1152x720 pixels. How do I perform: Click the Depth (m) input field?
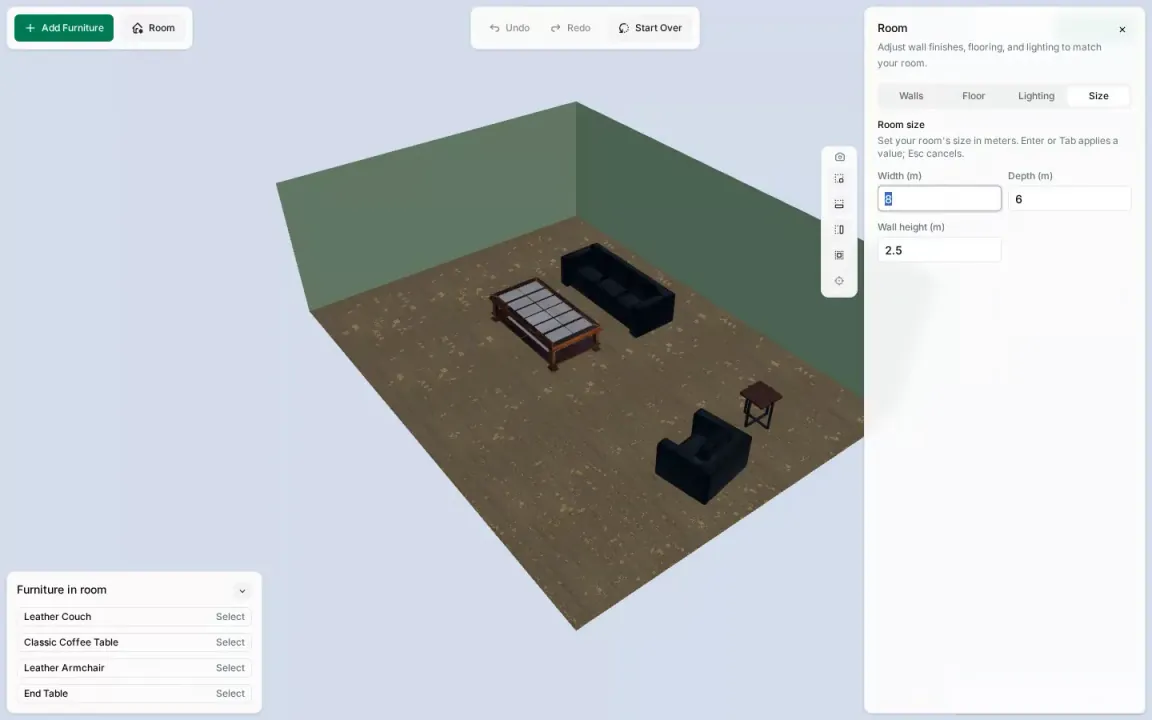click(x=1069, y=198)
